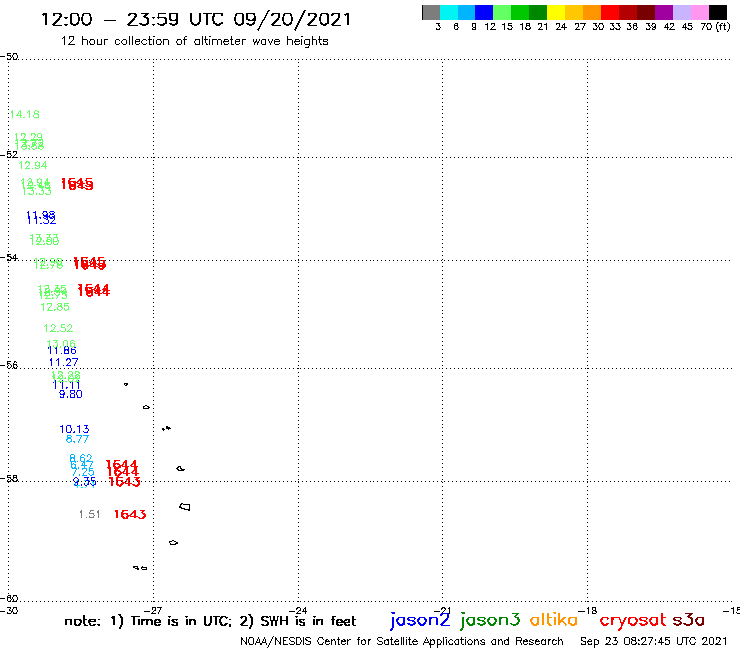Screen dimensions: 740x650
Task: Click the green 12.52 wave height
Action: [x=58, y=328]
